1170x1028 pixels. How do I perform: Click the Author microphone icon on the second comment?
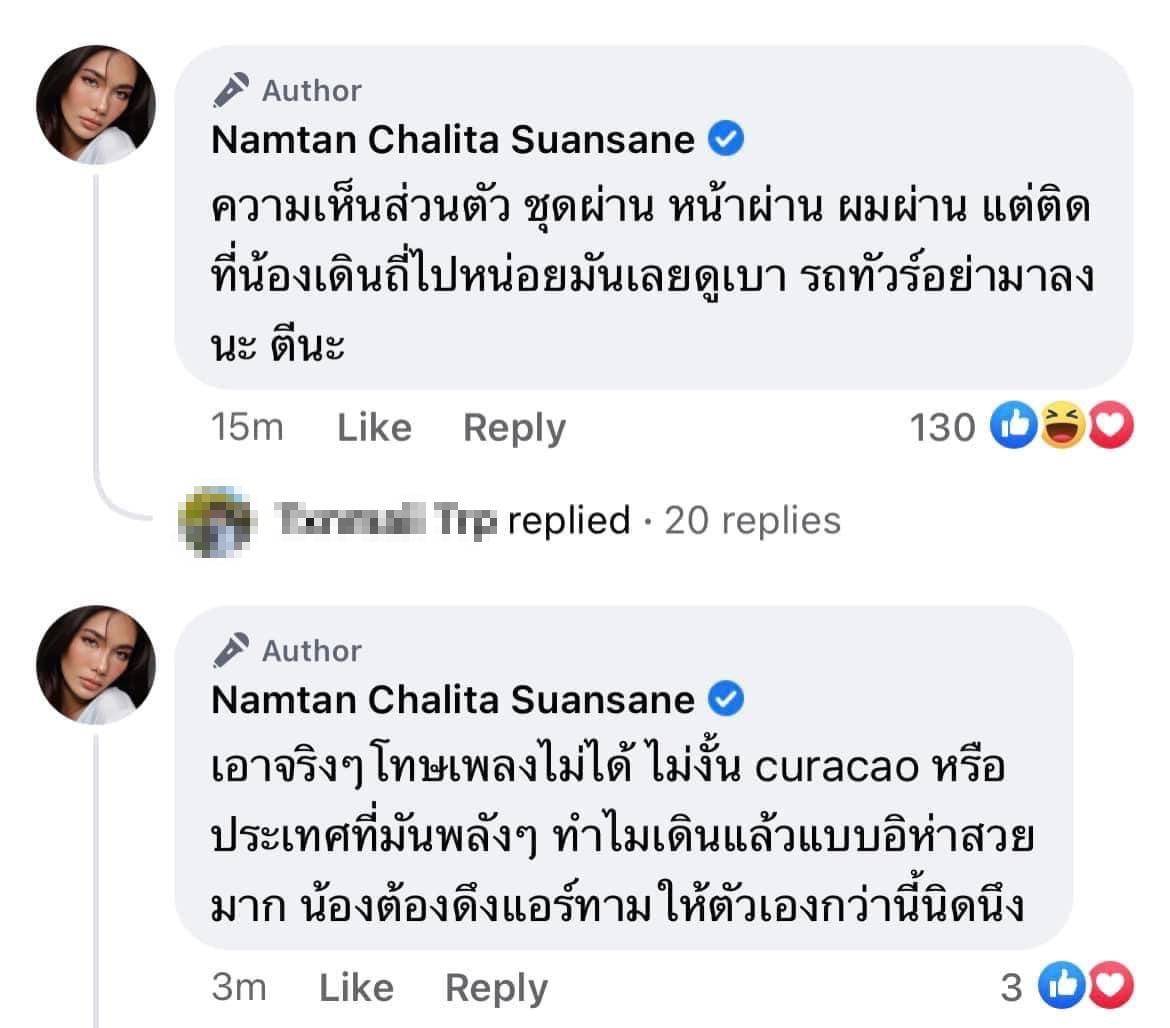coord(231,651)
